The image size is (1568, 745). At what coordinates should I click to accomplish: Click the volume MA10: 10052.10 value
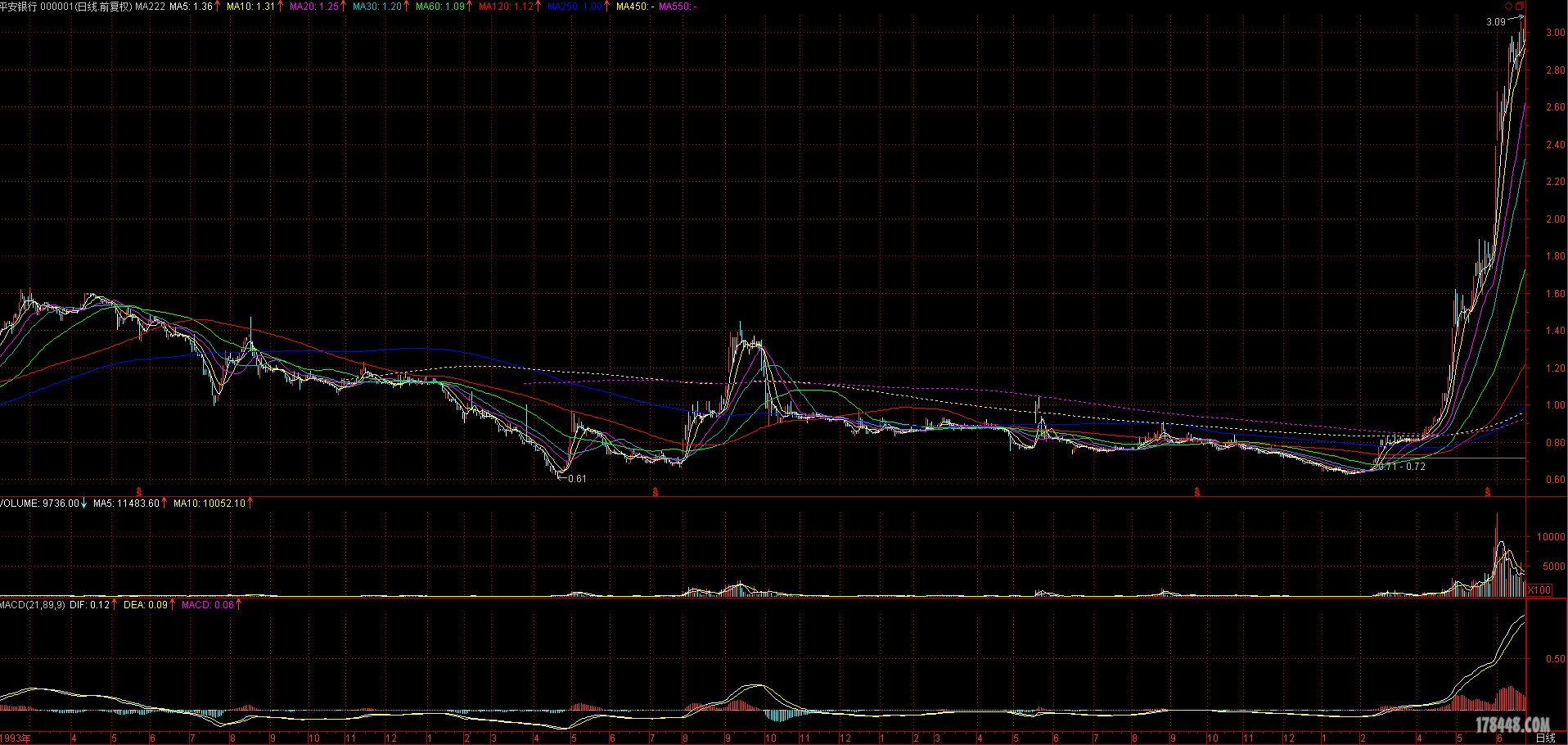tap(210, 503)
